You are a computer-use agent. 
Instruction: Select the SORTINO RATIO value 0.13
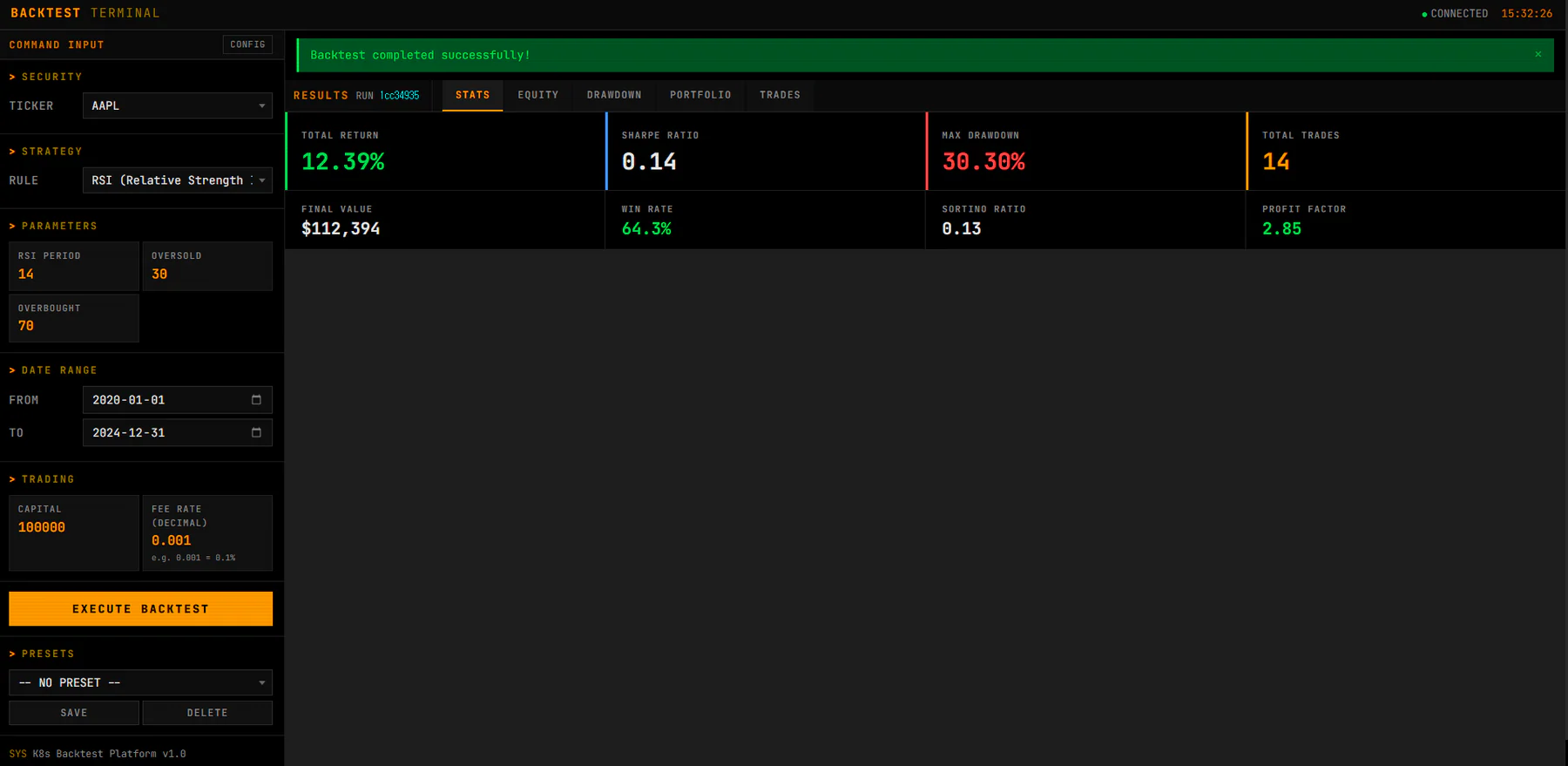tap(962, 228)
